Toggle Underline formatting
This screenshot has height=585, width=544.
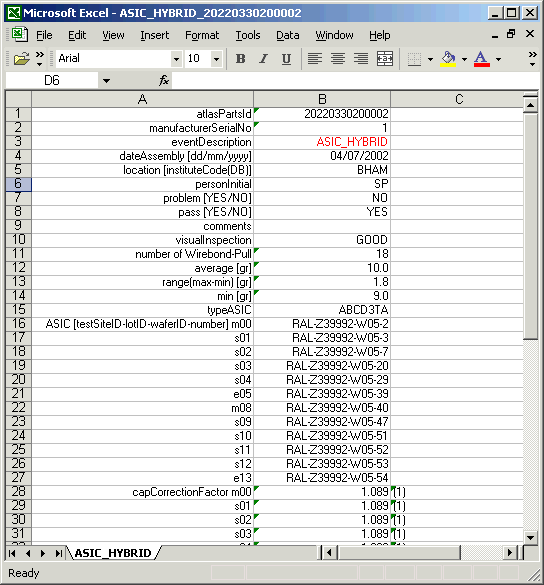286,59
